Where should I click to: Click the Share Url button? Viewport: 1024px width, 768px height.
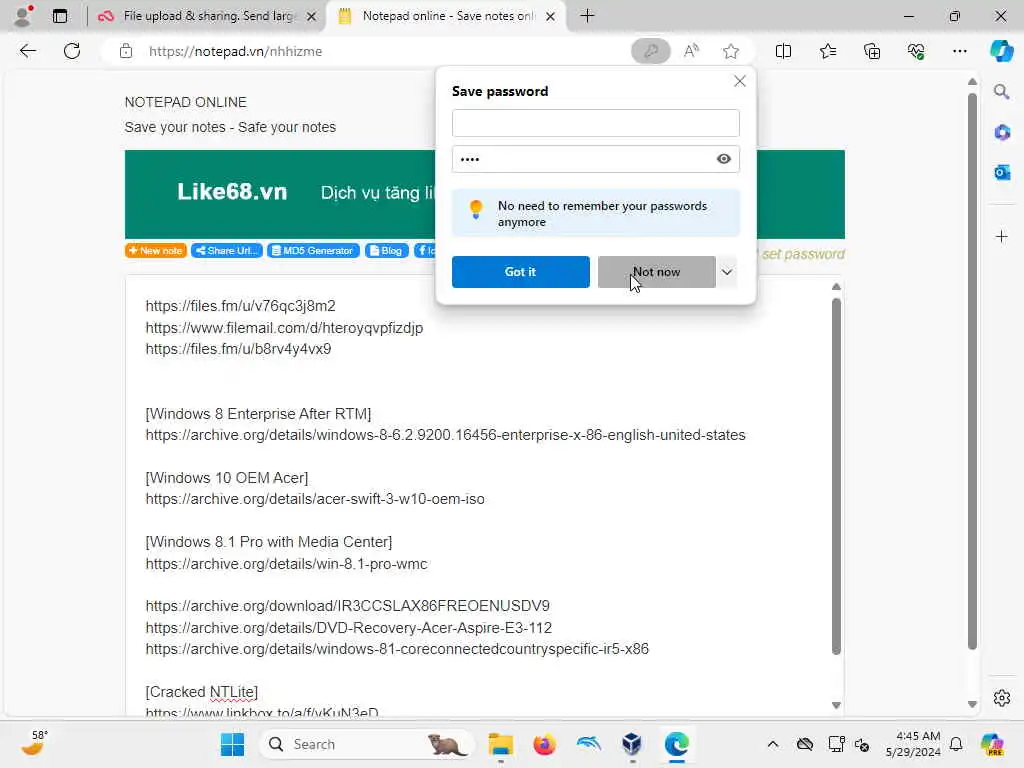coord(227,251)
